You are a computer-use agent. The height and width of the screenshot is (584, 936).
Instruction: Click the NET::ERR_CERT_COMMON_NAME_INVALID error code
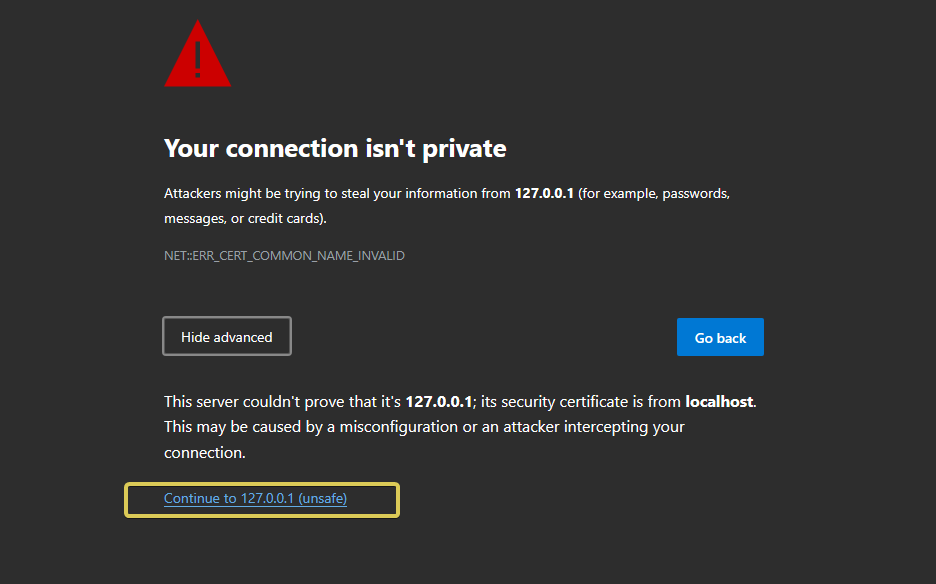tap(284, 256)
